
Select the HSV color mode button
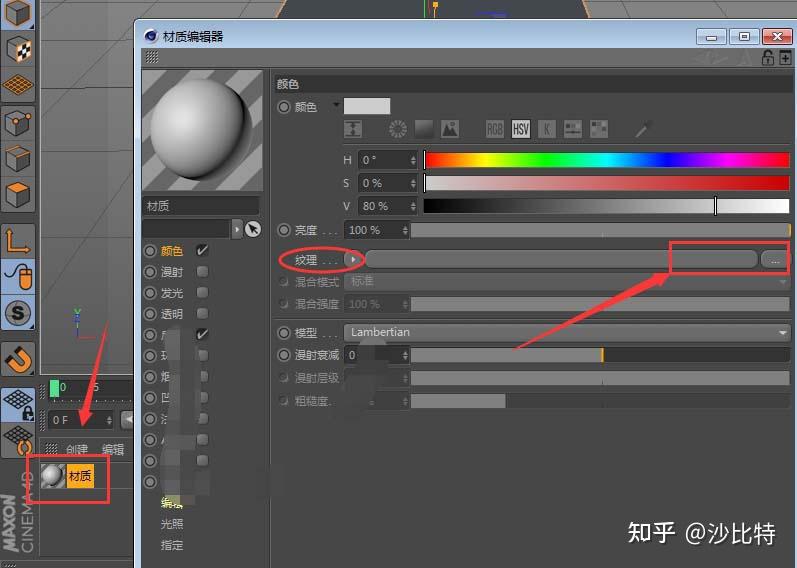tap(520, 129)
